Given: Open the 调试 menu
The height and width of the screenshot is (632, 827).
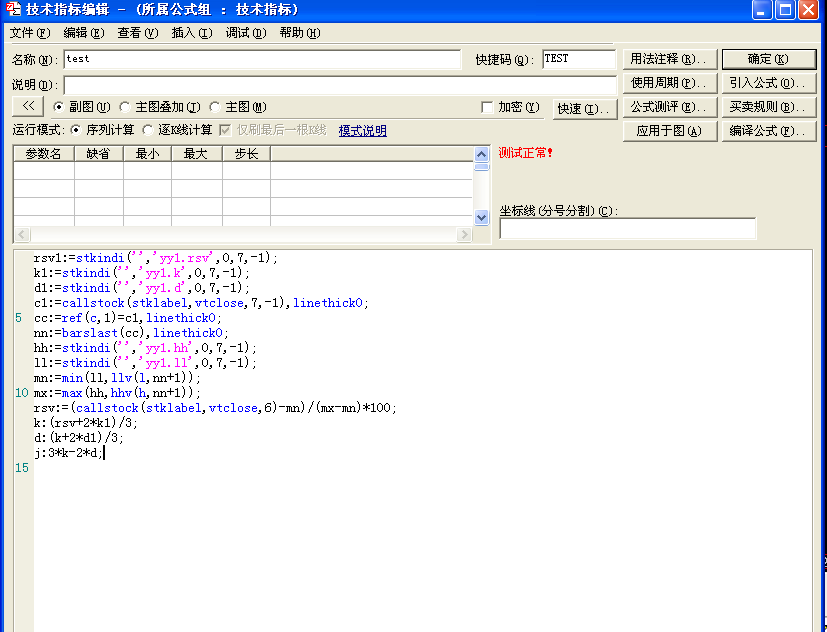Looking at the screenshot, I should (245, 33).
